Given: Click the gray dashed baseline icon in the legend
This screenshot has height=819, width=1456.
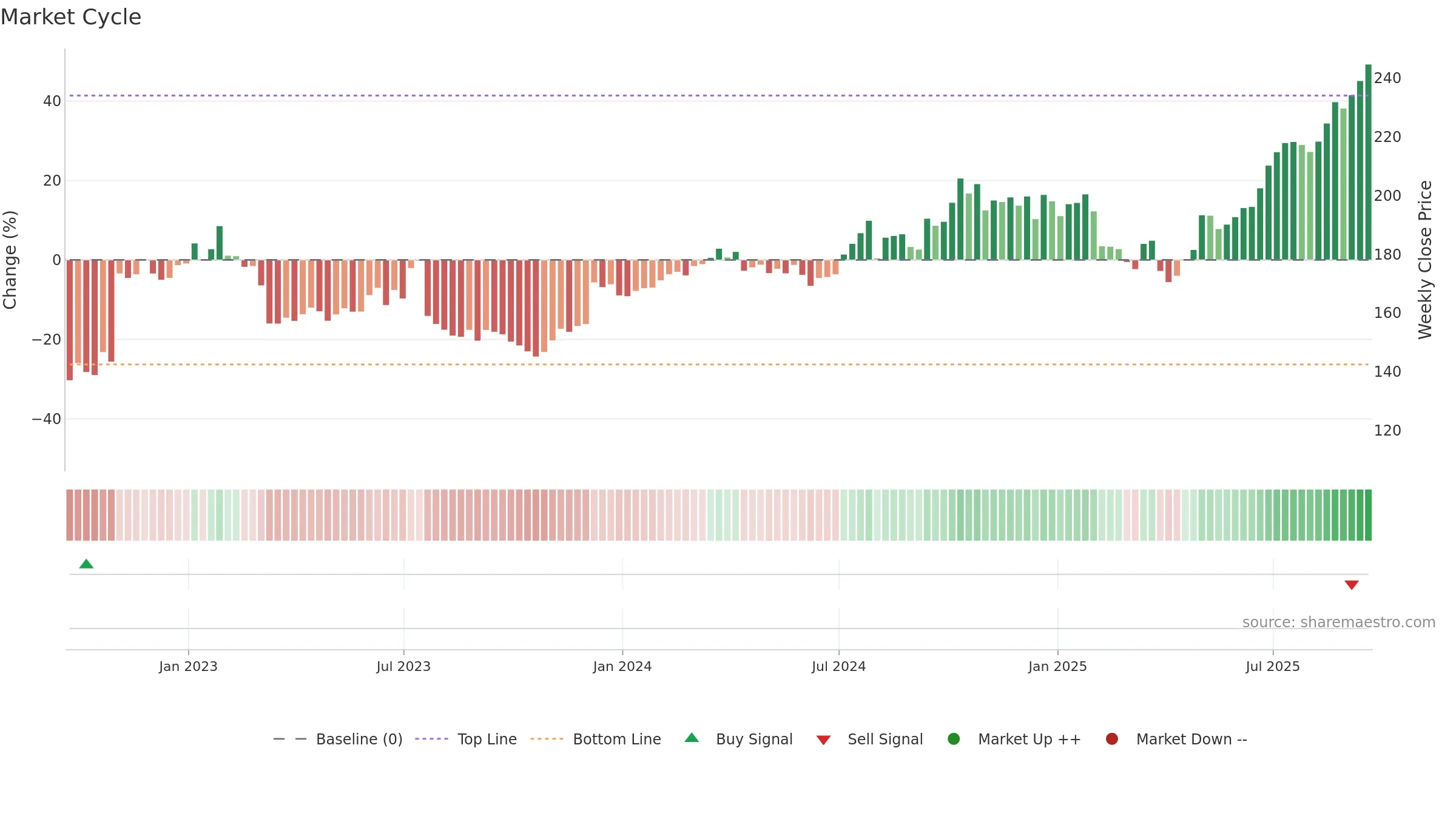Looking at the screenshot, I should [x=290, y=739].
